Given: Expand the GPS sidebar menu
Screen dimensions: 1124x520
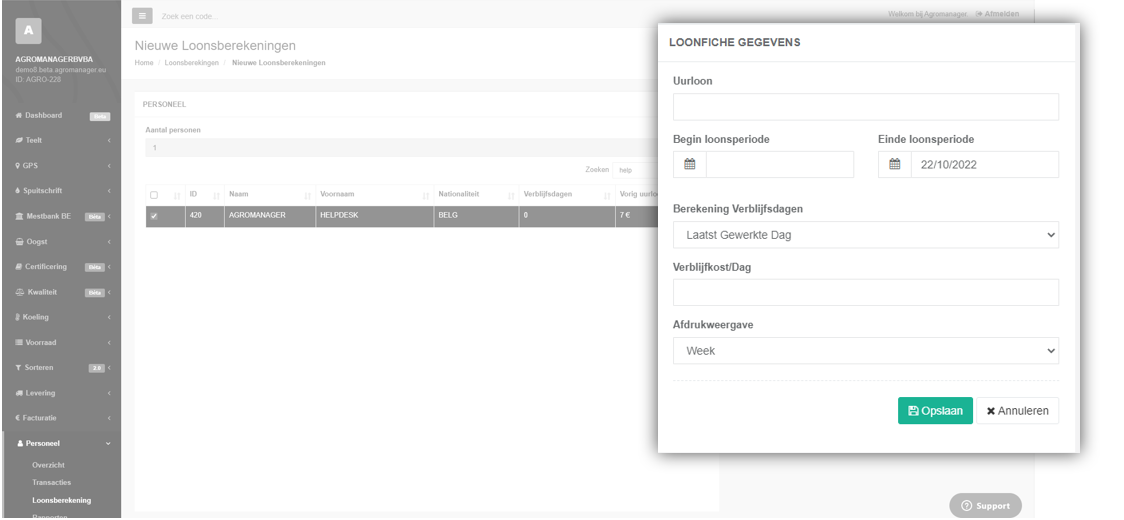Looking at the screenshot, I should pyautogui.click(x=61, y=166).
